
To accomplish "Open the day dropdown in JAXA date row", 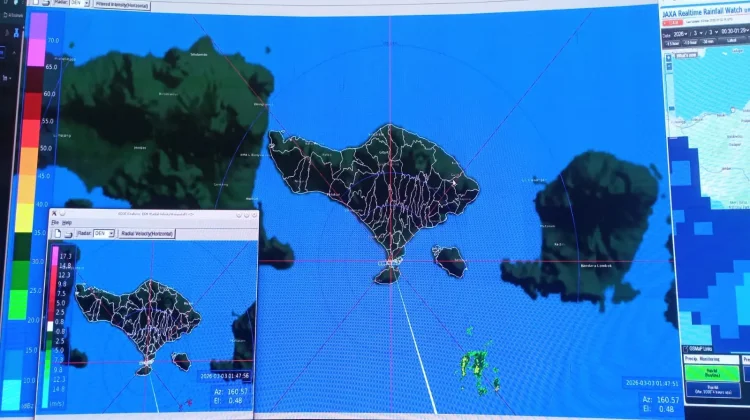I will (712, 33).
